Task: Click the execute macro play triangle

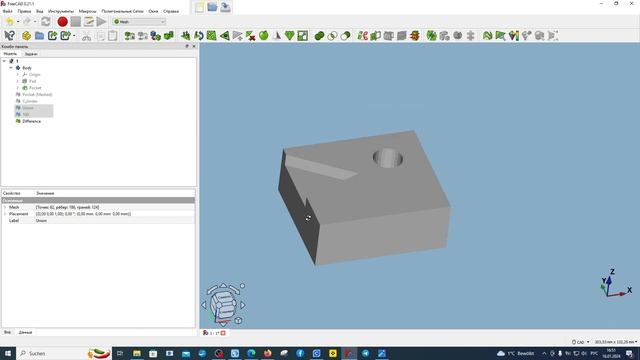Action: pos(101,22)
